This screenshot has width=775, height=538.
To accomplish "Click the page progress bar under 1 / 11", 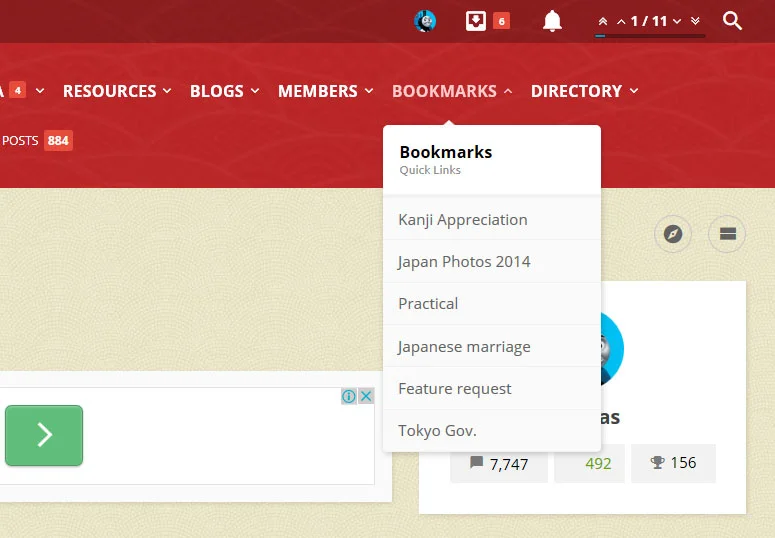I will [650, 36].
